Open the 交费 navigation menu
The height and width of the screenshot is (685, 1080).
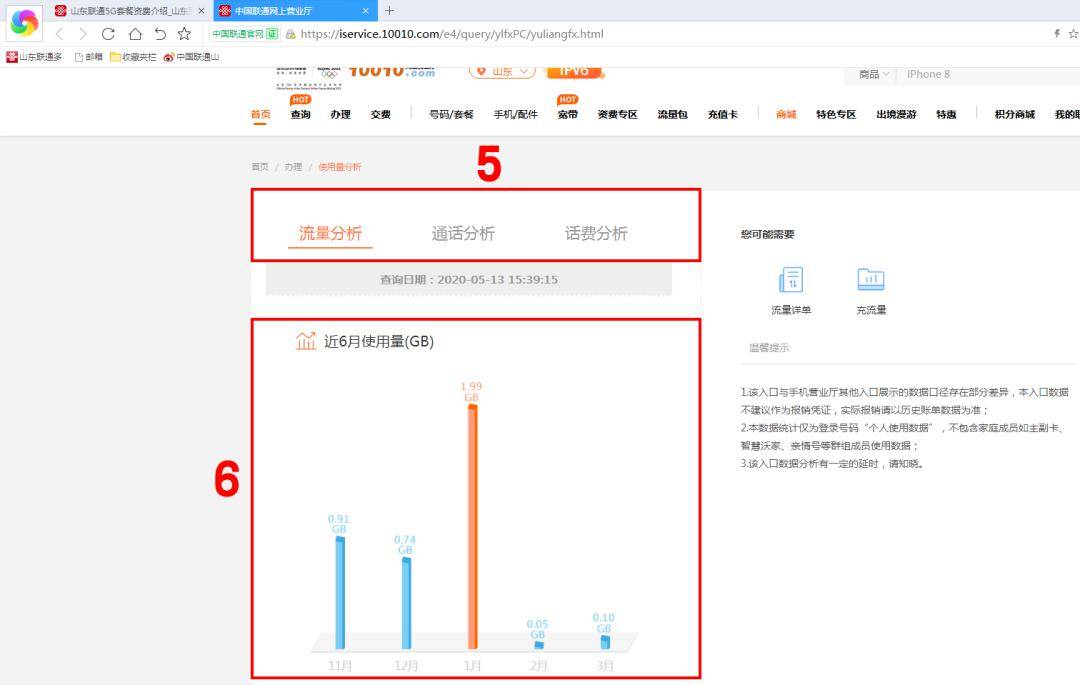click(381, 114)
